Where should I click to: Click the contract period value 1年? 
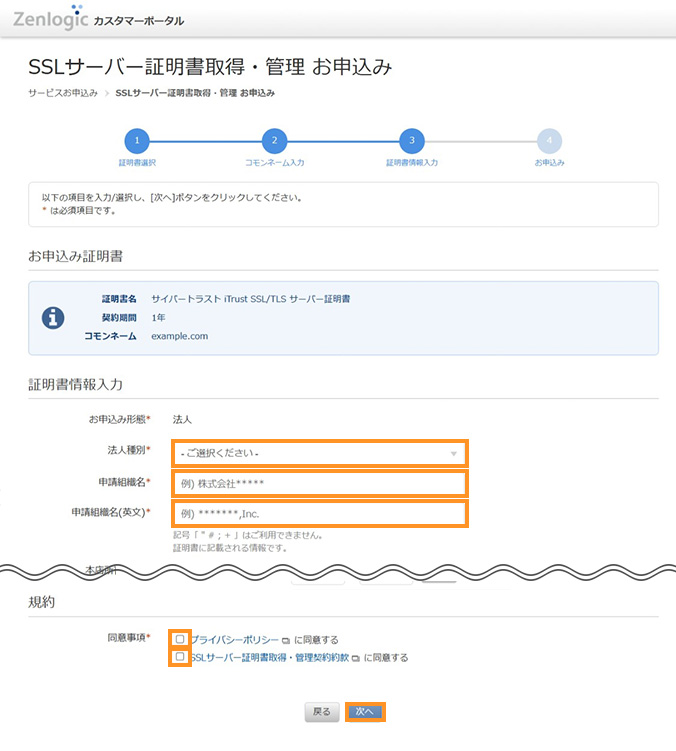(x=158, y=318)
